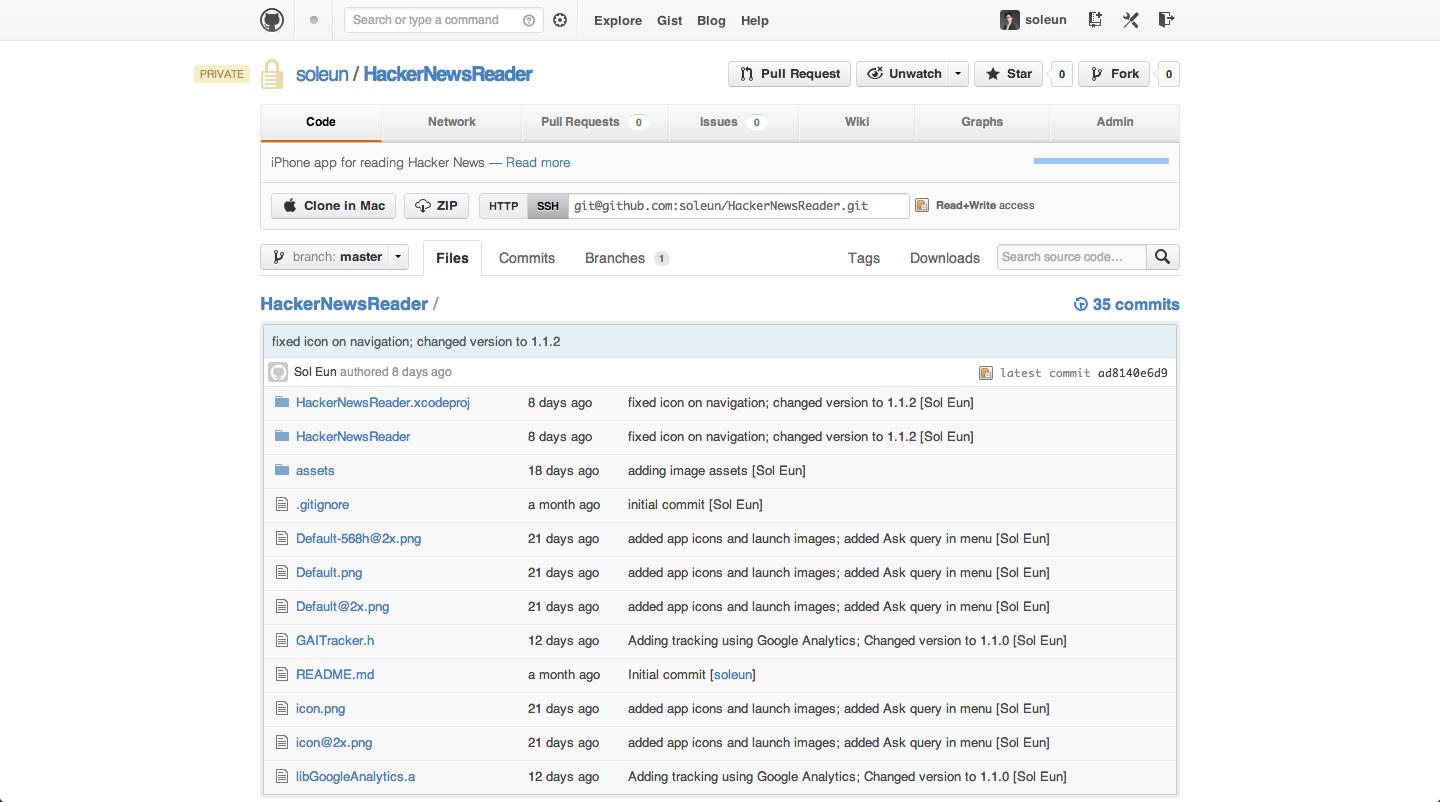Image resolution: width=1440 pixels, height=802 pixels.
Task: Select the HTTP clone protocol
Action: pos(503,206)
